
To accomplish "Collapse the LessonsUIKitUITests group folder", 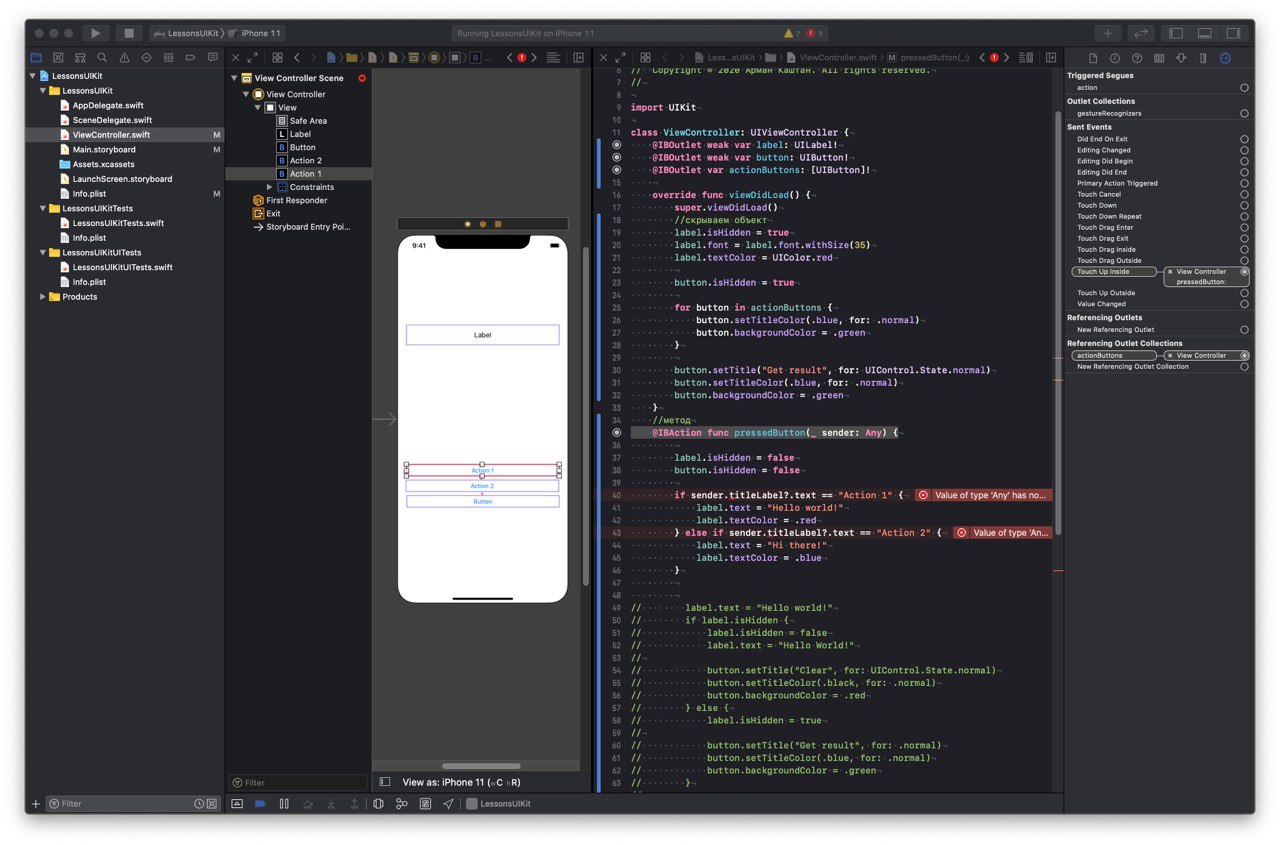I will pos(43,252).
